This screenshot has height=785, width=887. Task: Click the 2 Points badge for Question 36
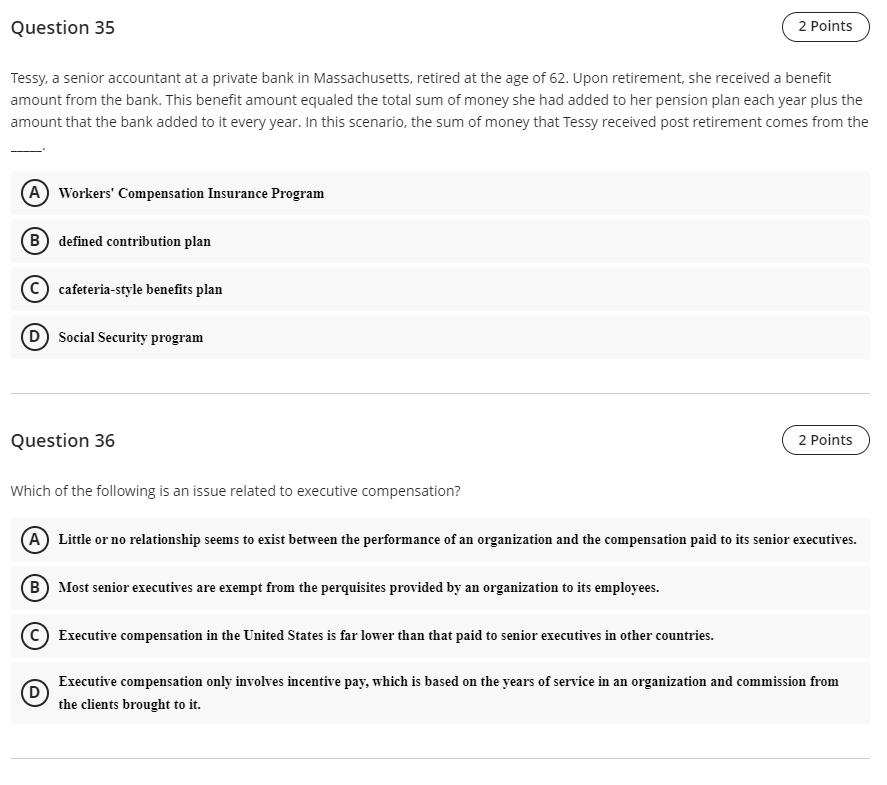point(825,439)
